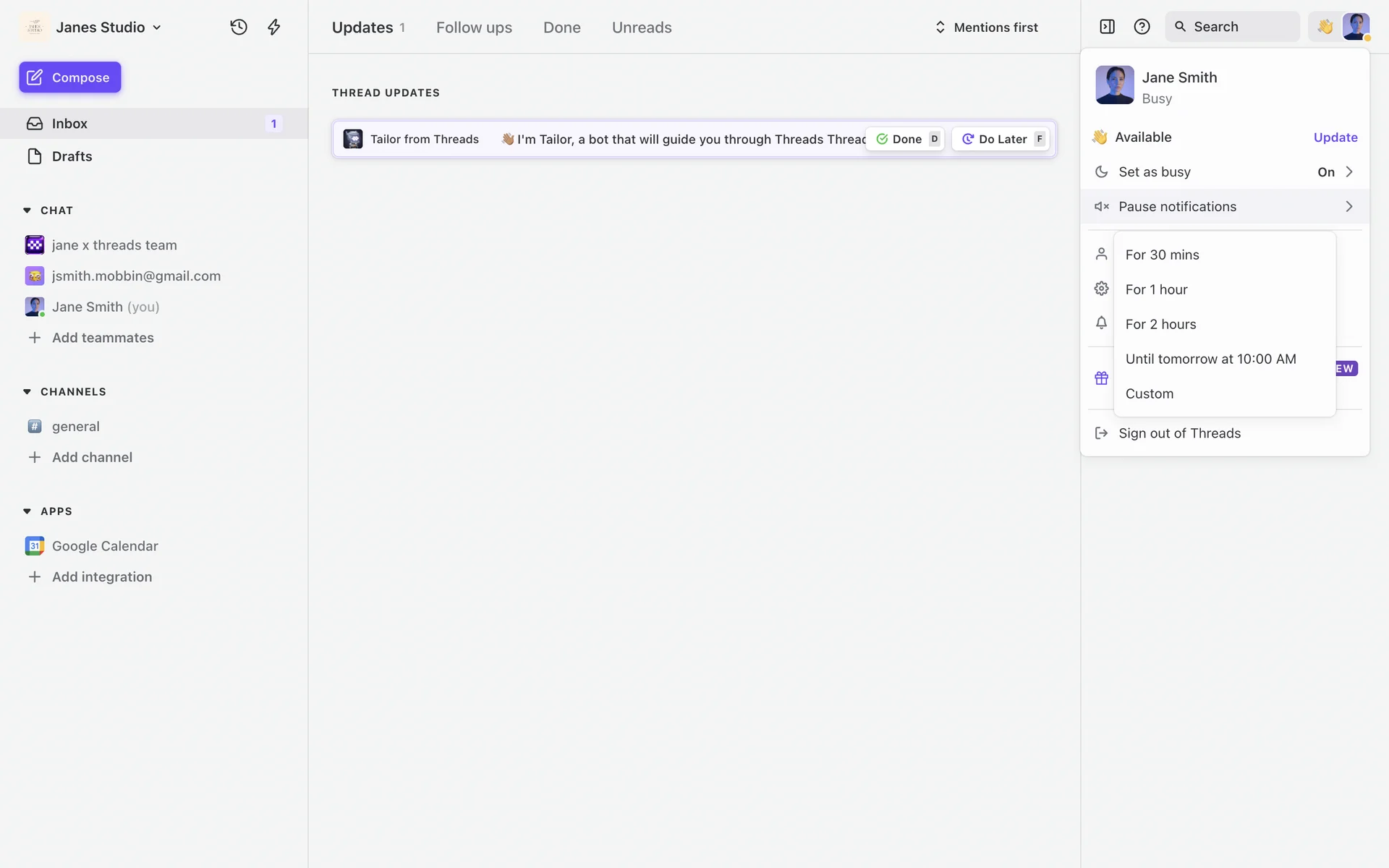Click the Update status link
The width and height of the screenshot is (1389, 868).
pos(1335,137)
